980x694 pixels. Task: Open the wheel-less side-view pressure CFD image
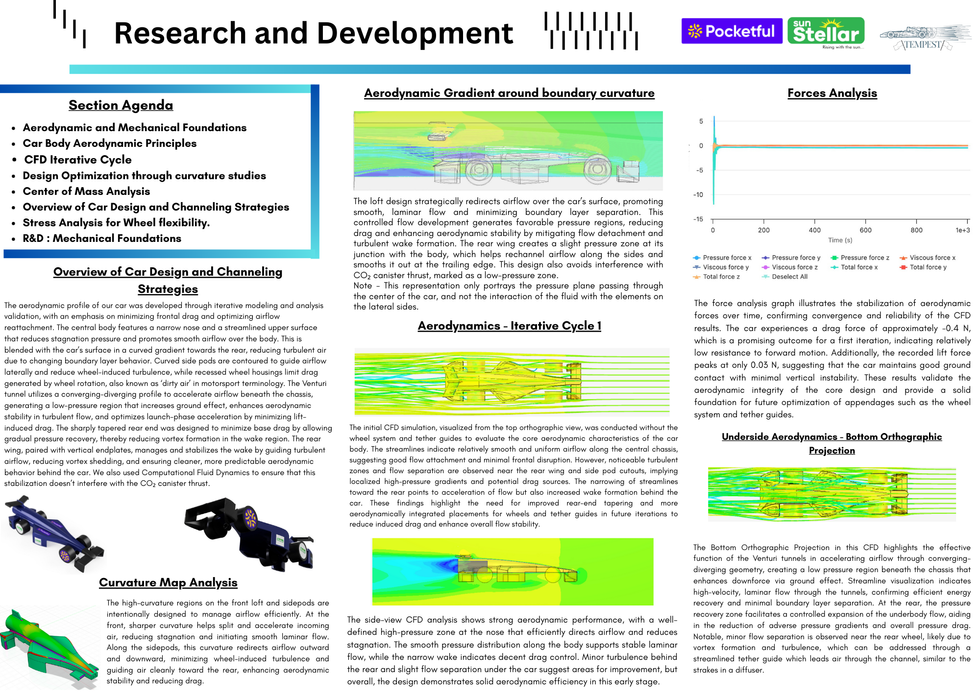coord(512,571)
